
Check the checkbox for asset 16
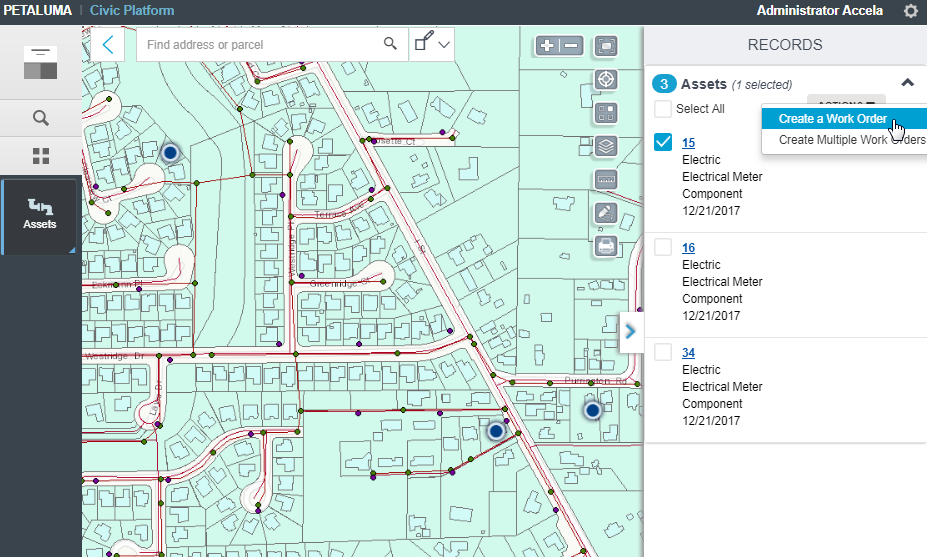click(x=663, y=247)
